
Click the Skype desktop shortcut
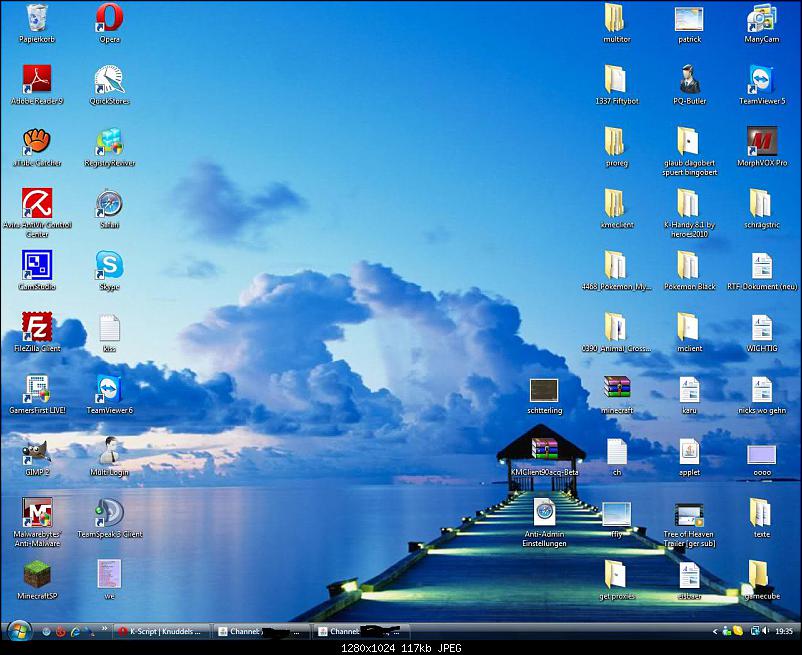pyautogui.click(x=109, y=265)
